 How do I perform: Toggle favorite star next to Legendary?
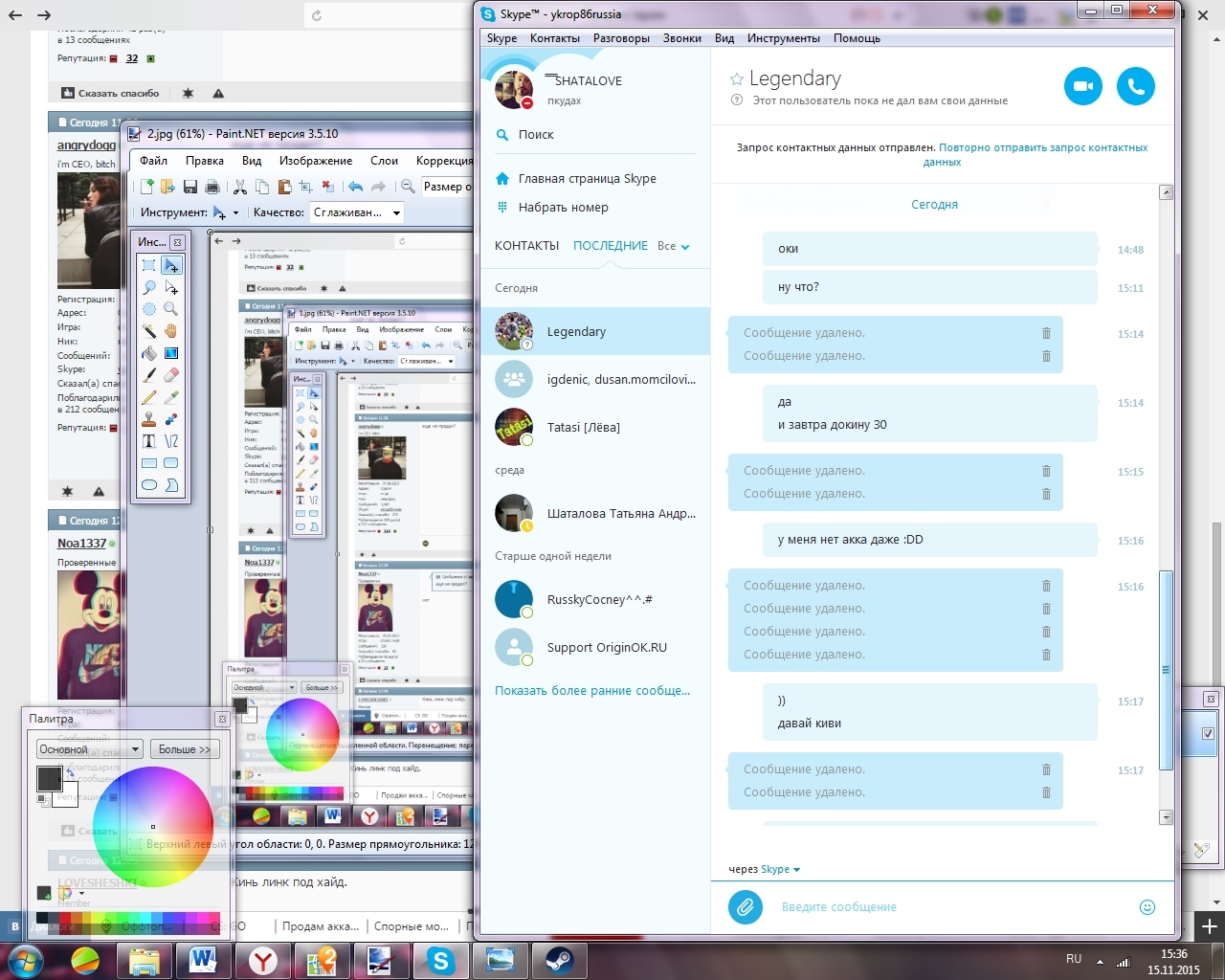click(x=737, y=79)
